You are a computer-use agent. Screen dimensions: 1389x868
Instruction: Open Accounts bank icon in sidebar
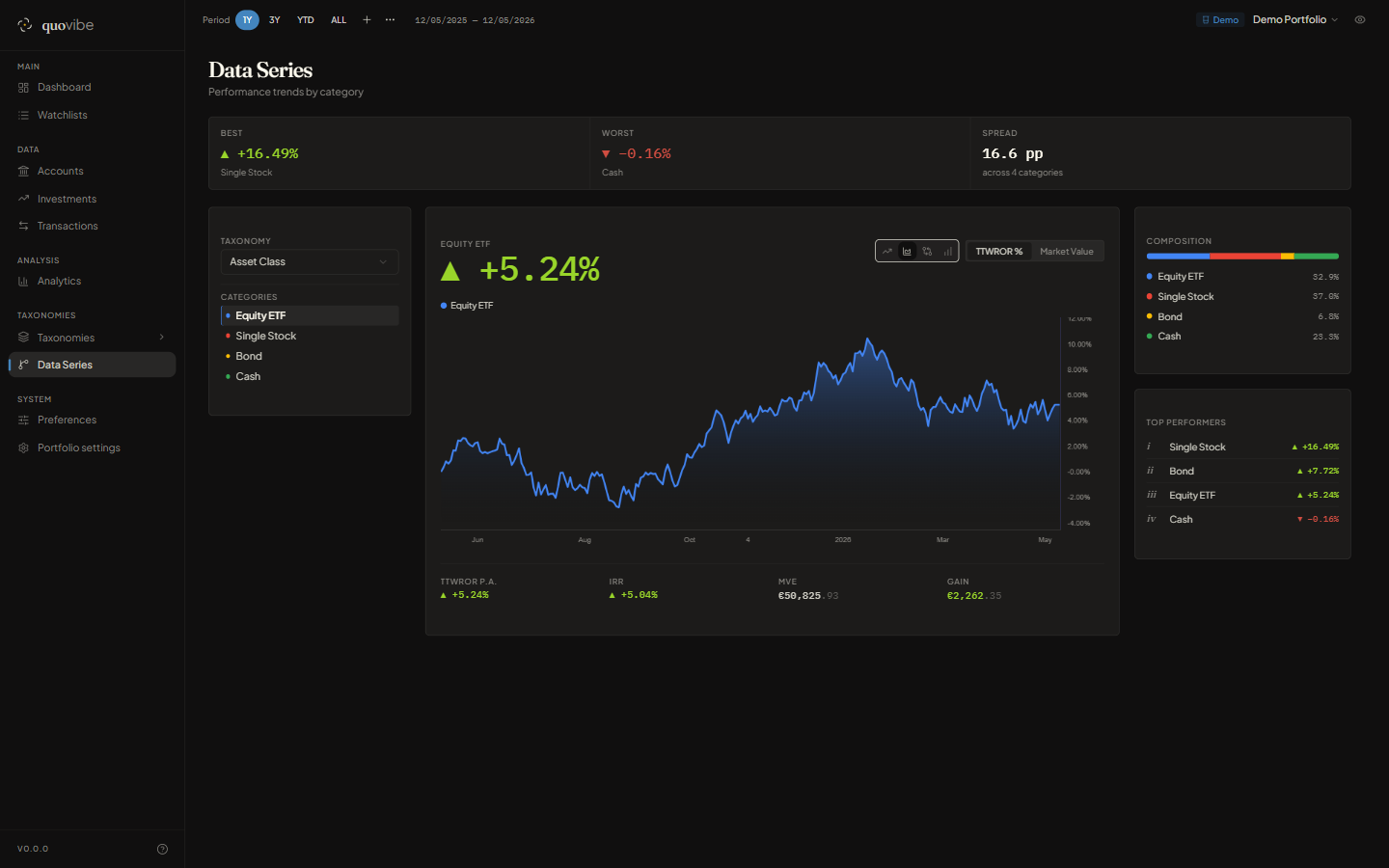tap(23, 172)
